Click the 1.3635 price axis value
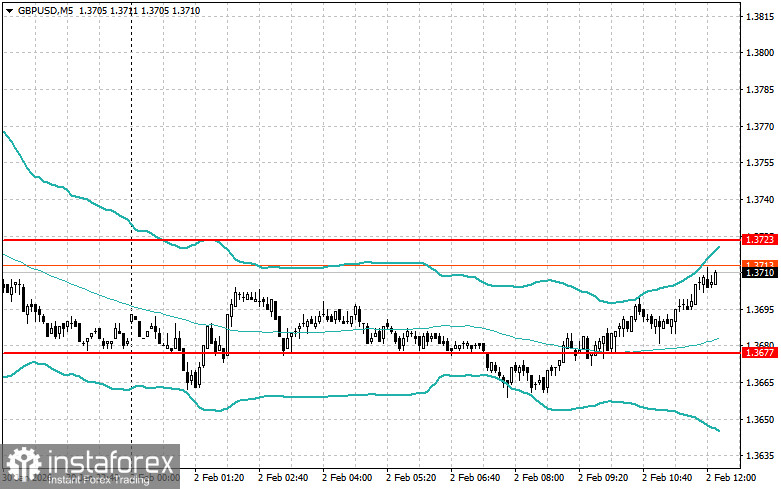 pyautogui.click(x=760, y=456)
